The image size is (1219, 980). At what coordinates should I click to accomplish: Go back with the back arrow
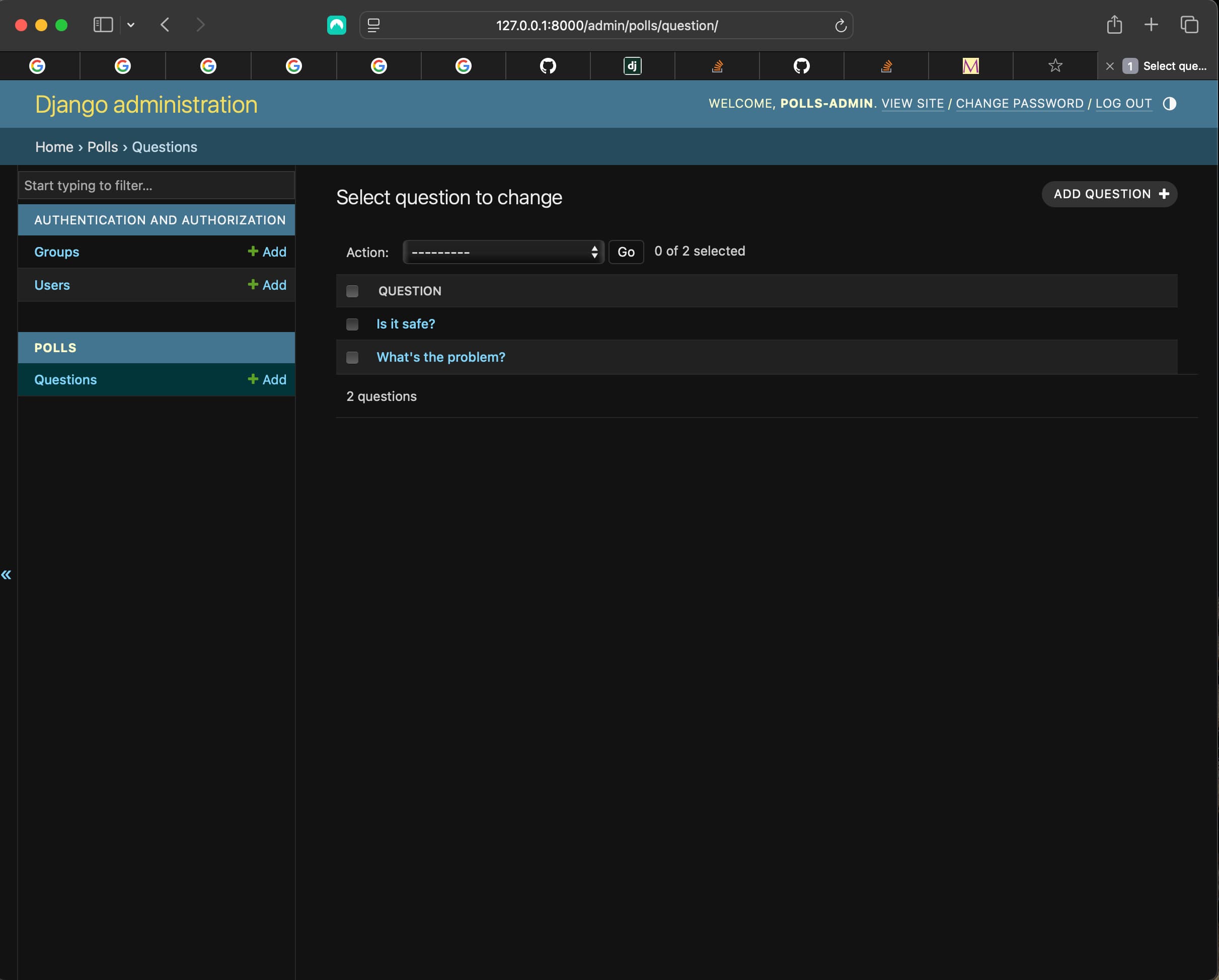(x=165, y=25)
